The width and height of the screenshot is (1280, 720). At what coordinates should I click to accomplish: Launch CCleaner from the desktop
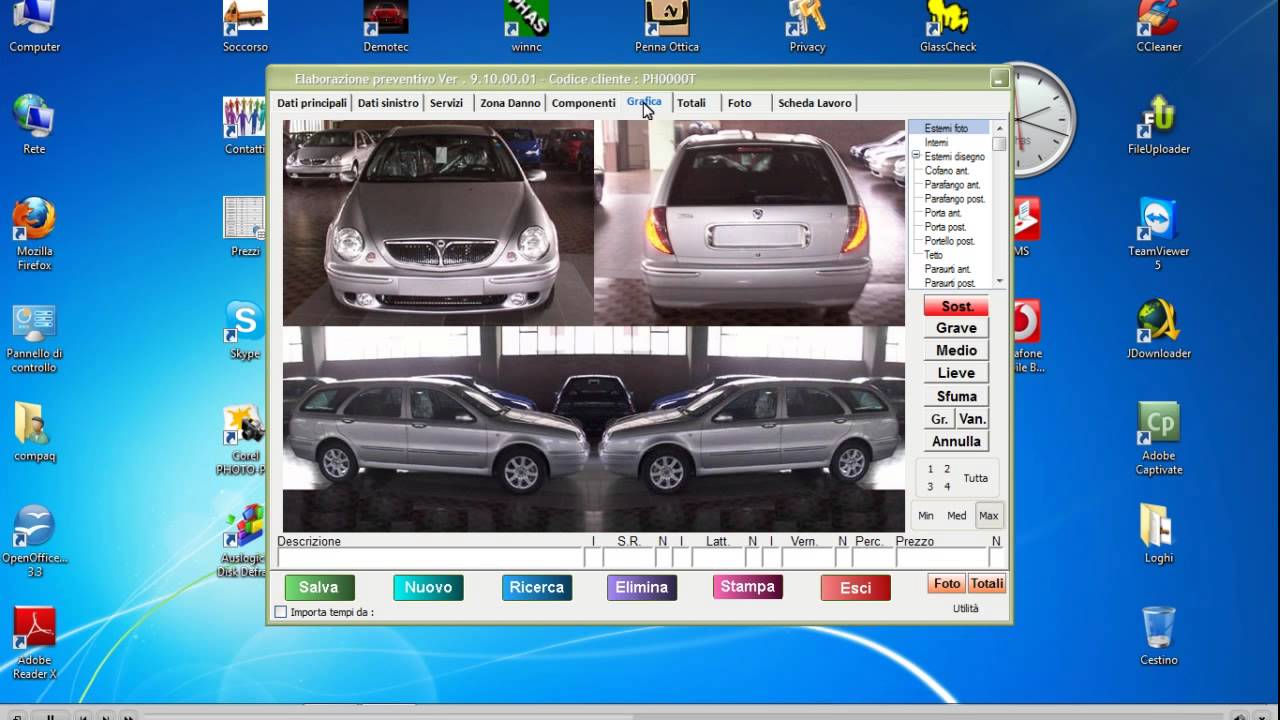tap(1159, 27)
